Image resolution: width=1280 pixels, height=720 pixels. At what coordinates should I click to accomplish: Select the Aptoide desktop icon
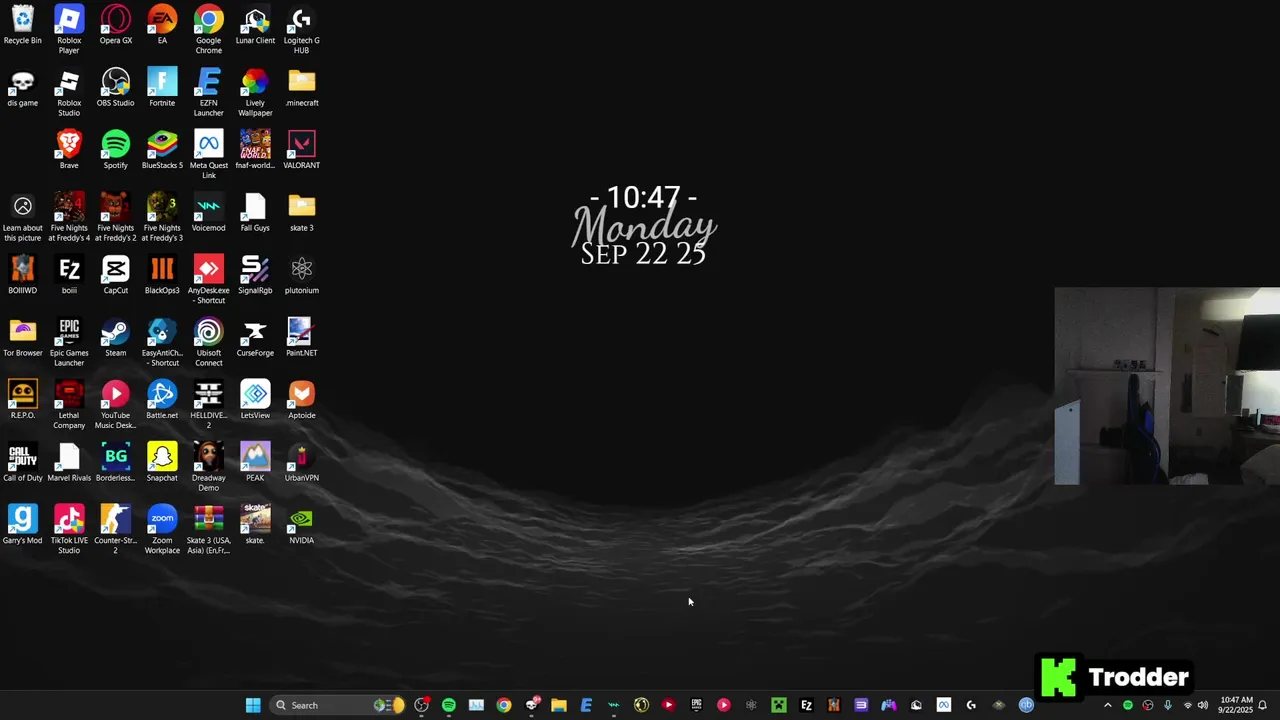click(x=301, y=400)
